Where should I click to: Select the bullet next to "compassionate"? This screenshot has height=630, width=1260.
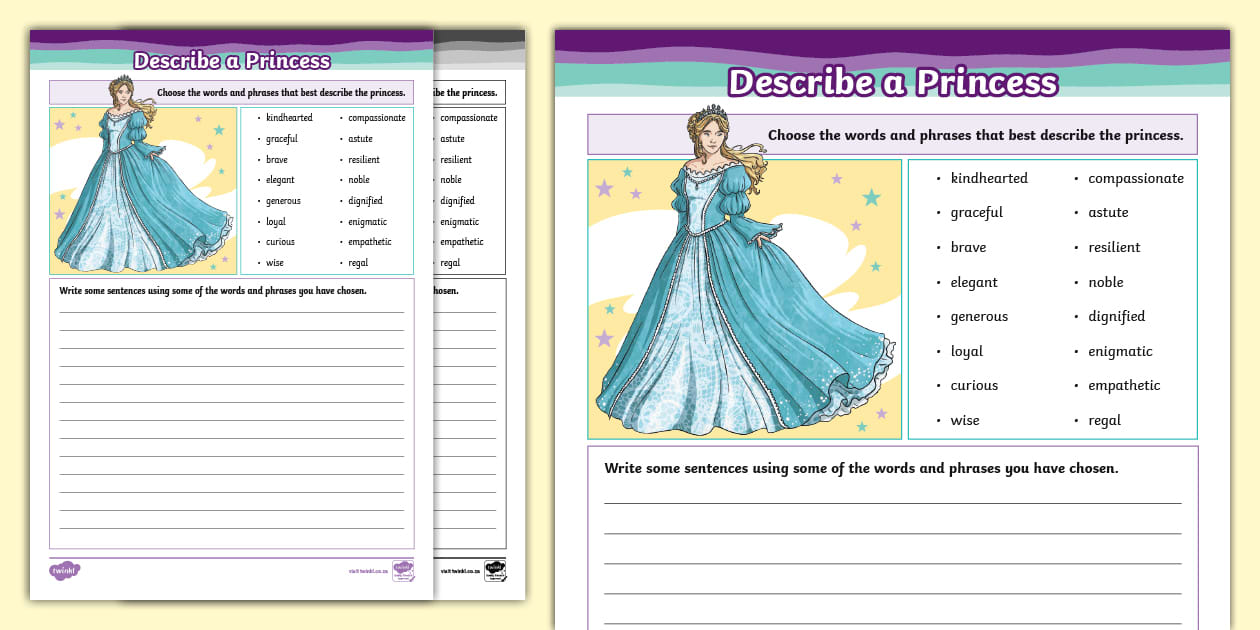click(x=1076, y=178)
